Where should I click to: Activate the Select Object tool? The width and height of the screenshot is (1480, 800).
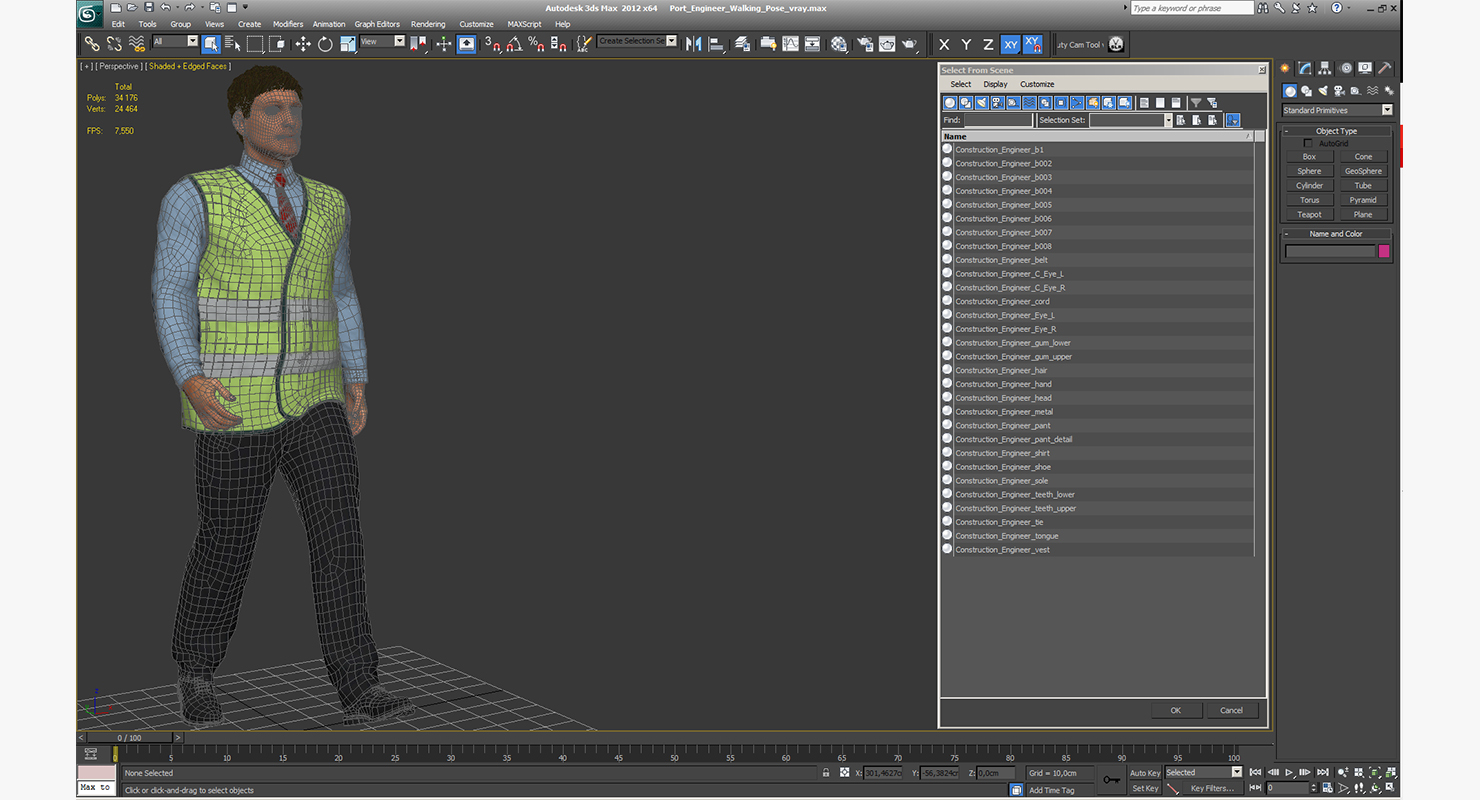click(211, 44)
